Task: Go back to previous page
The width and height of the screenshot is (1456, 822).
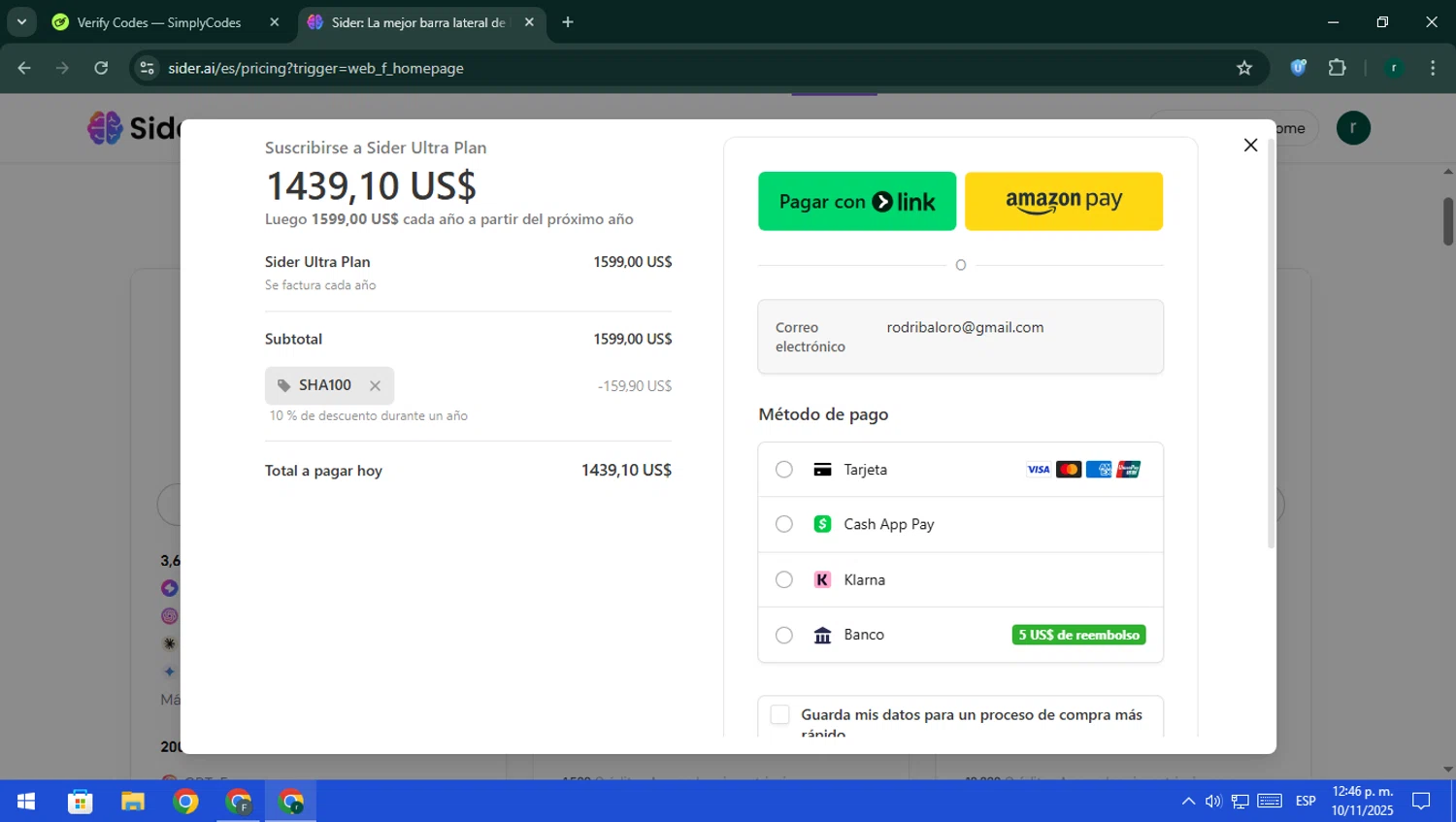Action: click(x=24, y=68)
